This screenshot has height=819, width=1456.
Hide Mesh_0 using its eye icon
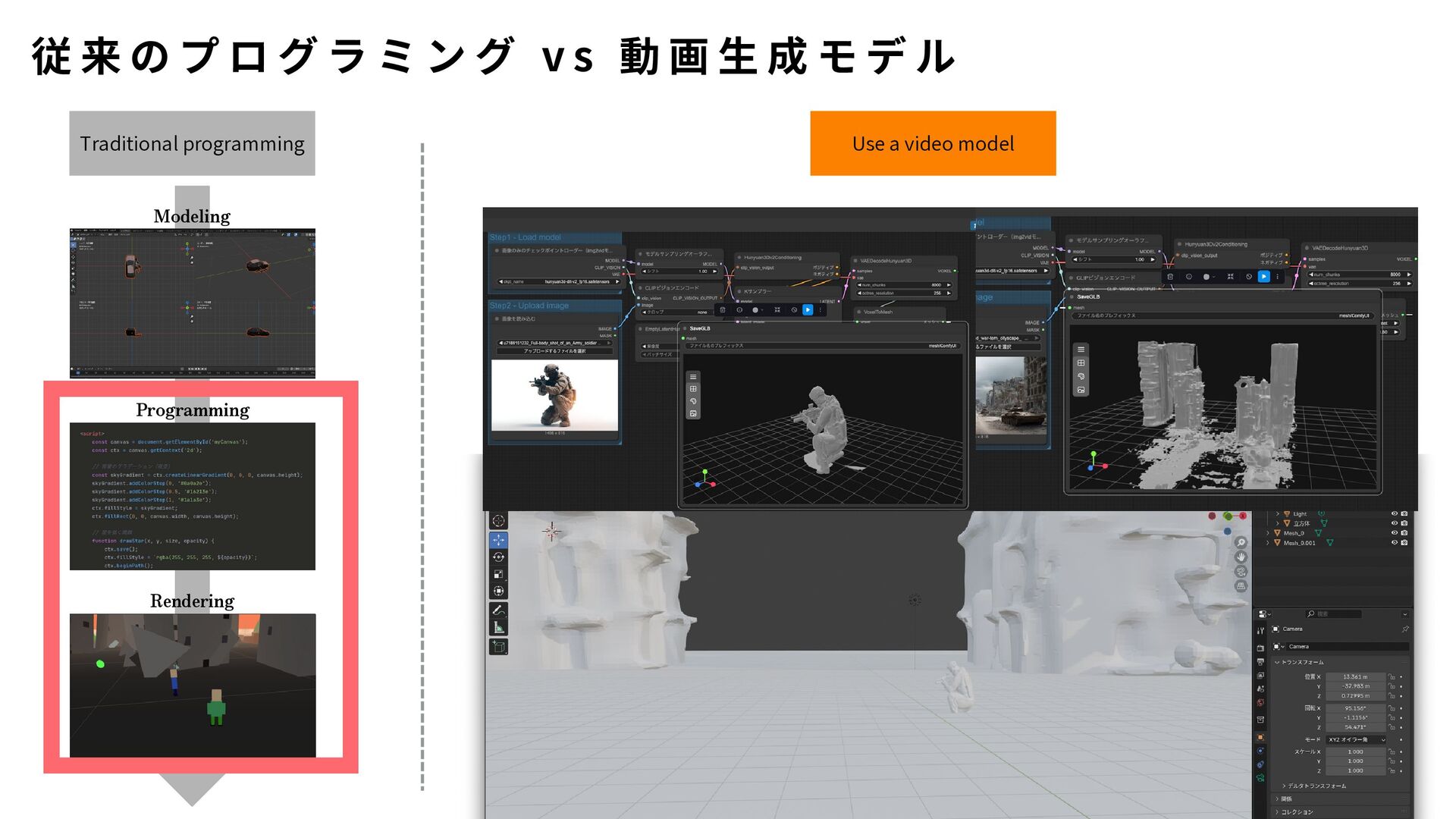tap(1394, 533)
